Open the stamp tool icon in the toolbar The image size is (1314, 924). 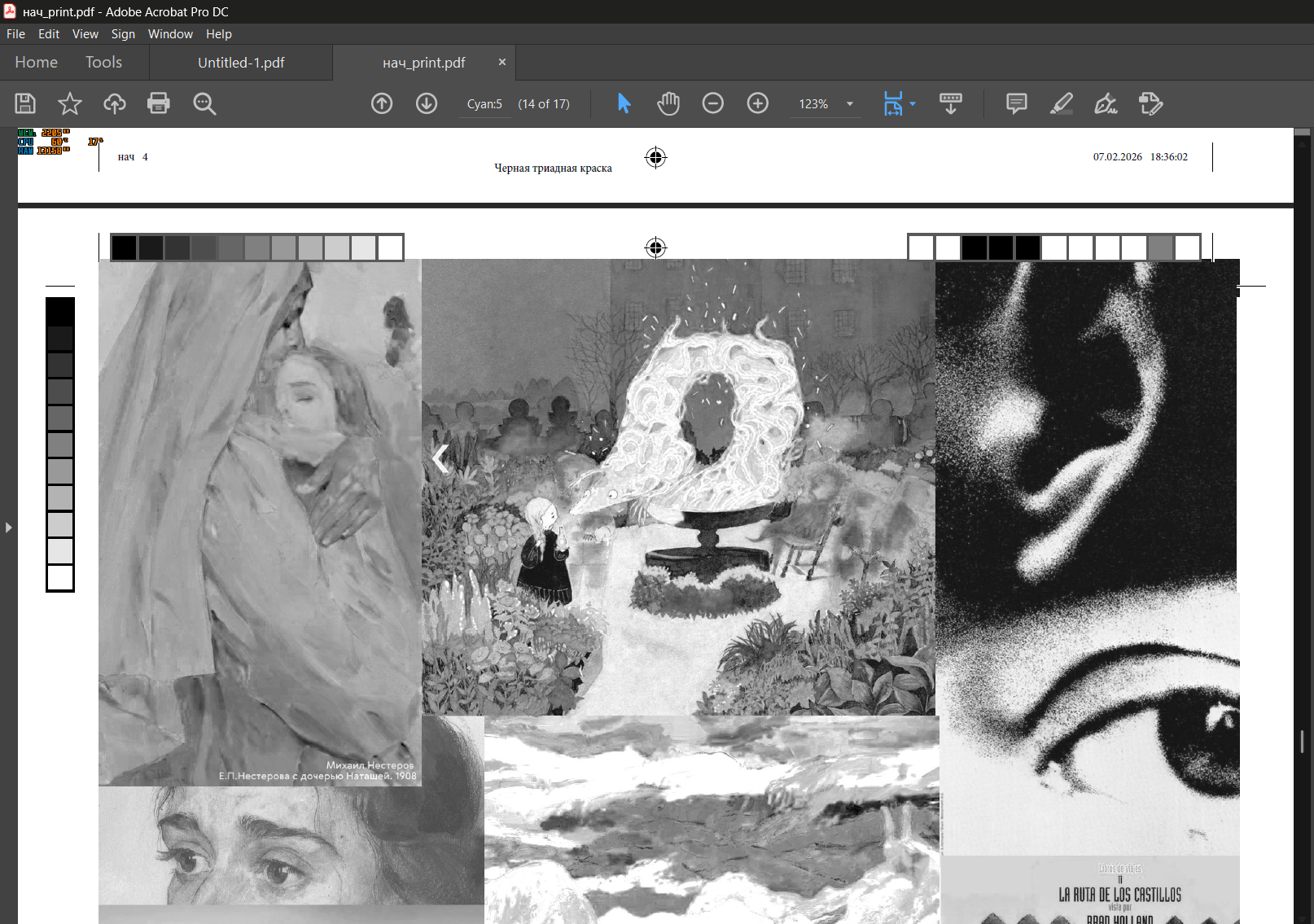point(1150,103)
